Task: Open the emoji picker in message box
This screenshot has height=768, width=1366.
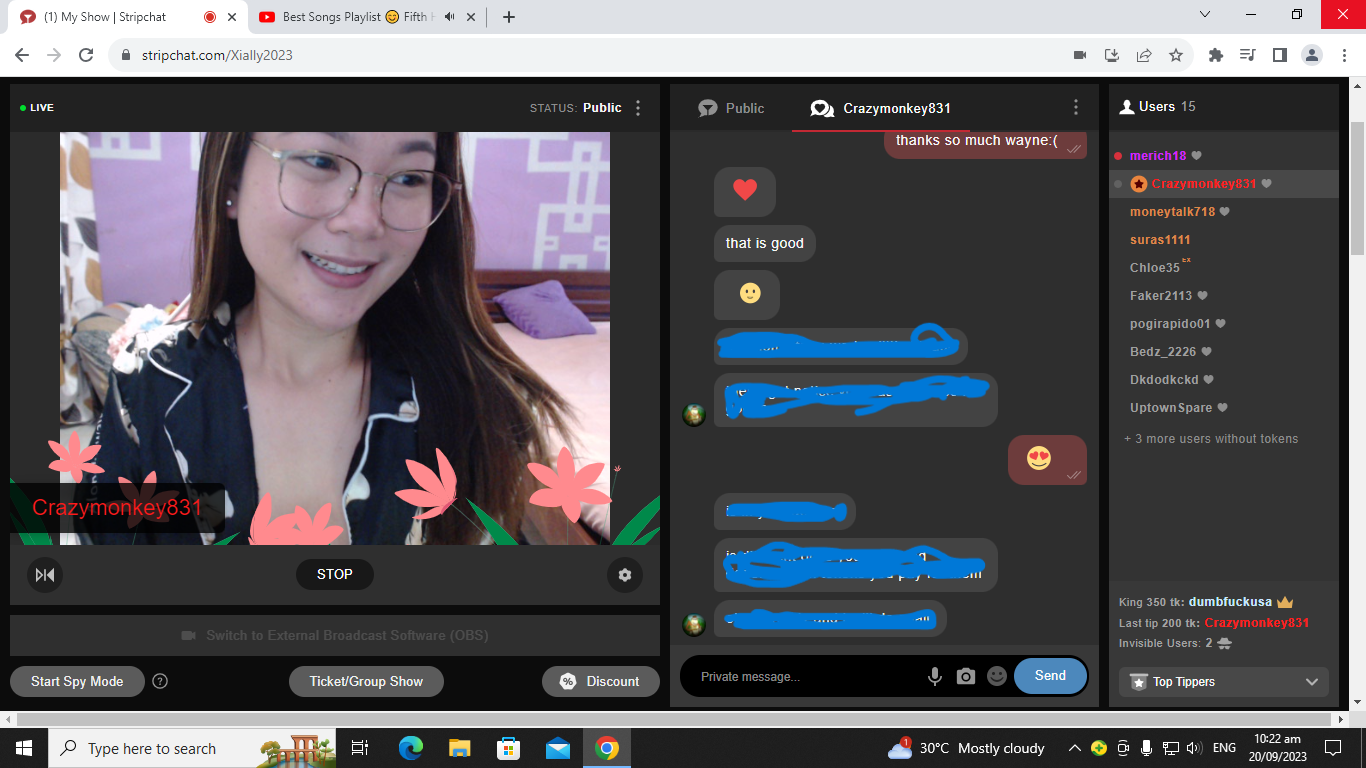Action: pos(996,677)
